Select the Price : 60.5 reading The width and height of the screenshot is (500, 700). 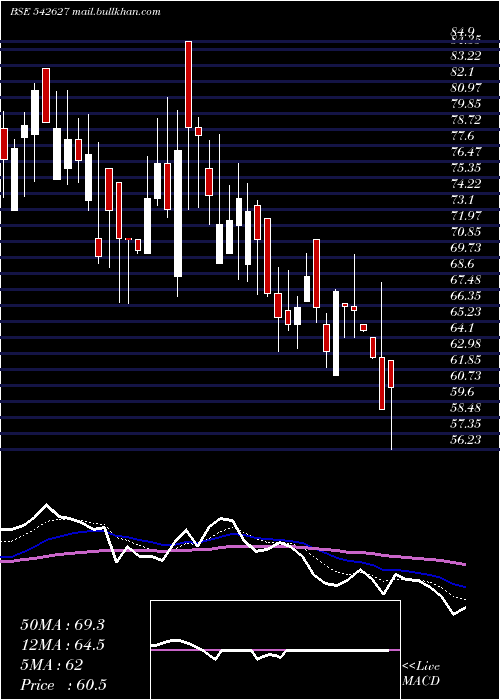pyautogui.click(x=64, y=685)
